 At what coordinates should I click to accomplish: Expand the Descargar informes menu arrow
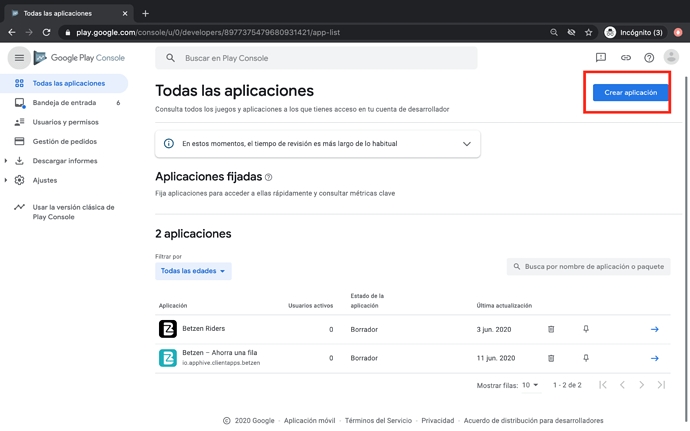pos(6,161)
